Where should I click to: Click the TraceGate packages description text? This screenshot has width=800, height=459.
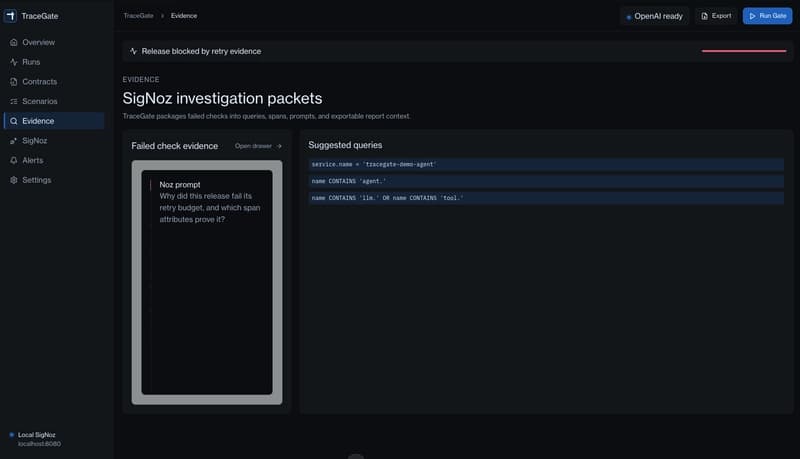coord(266,116)
